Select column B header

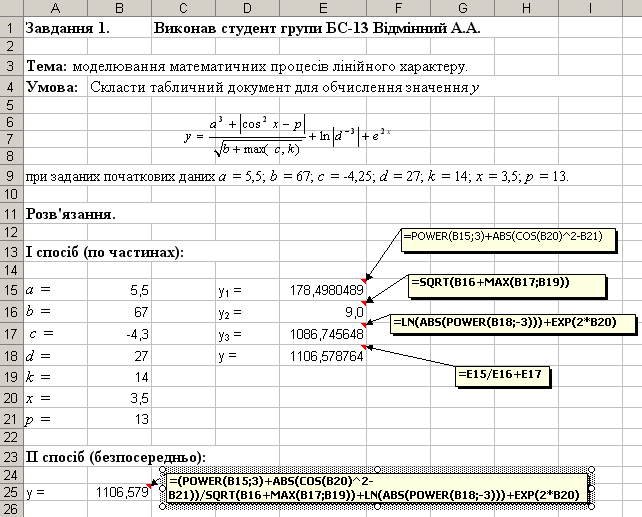click(119, 8)
